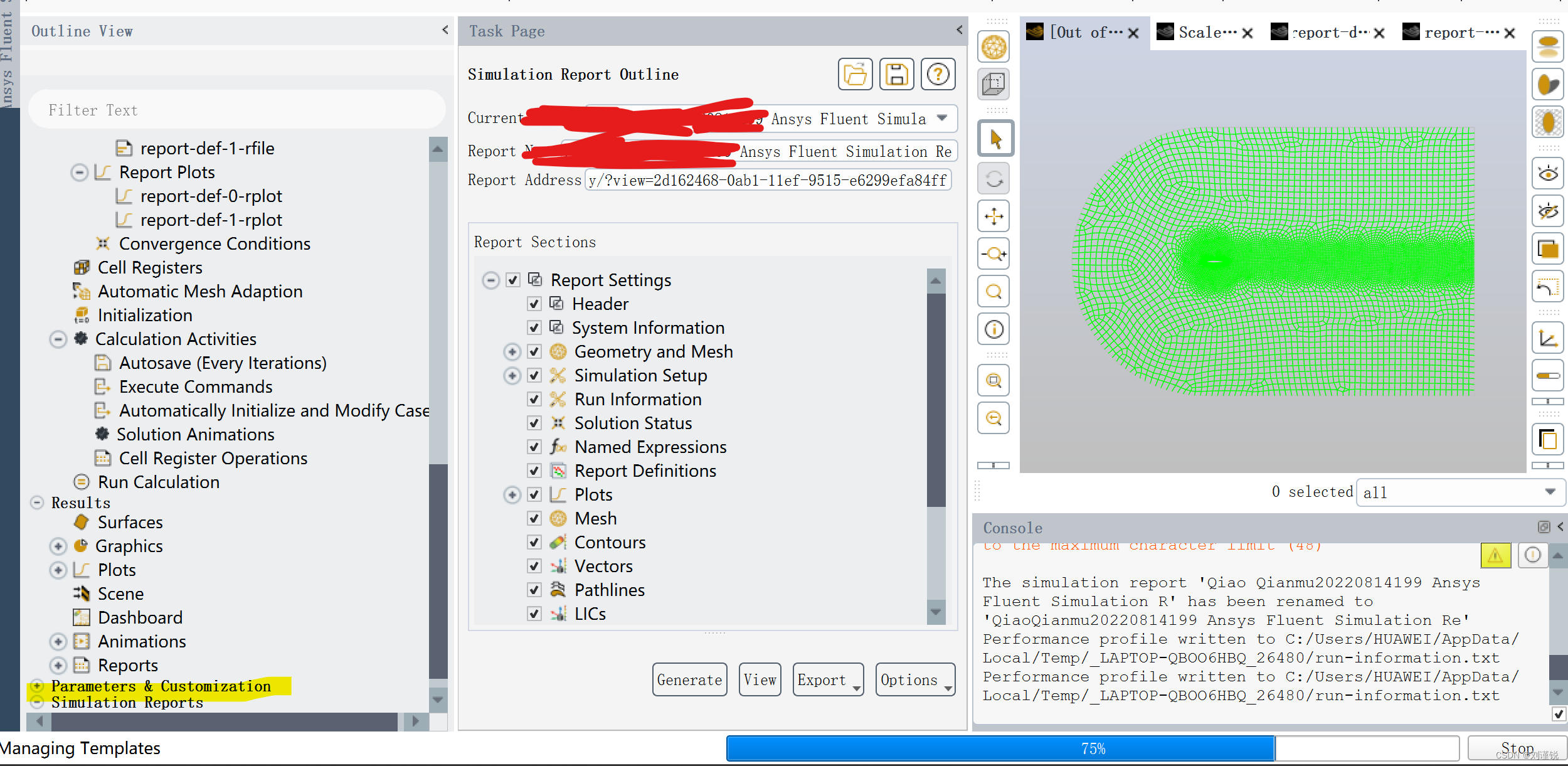Click the 75% progress bar

click(1093, 748)
